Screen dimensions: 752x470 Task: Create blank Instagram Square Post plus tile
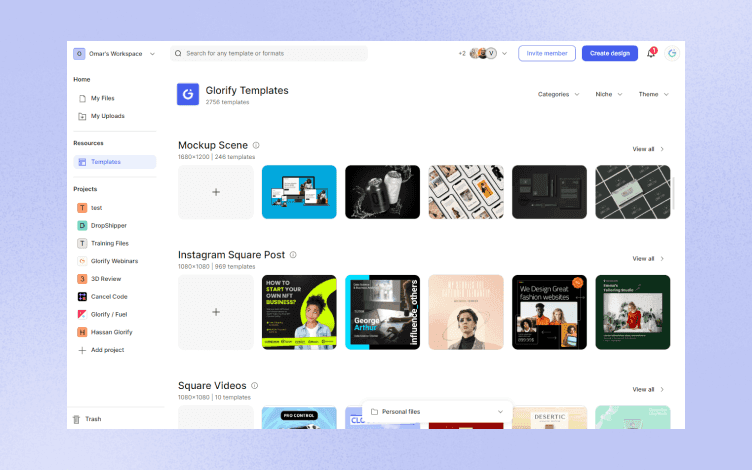pyautogui.click(x=216, y=312)
